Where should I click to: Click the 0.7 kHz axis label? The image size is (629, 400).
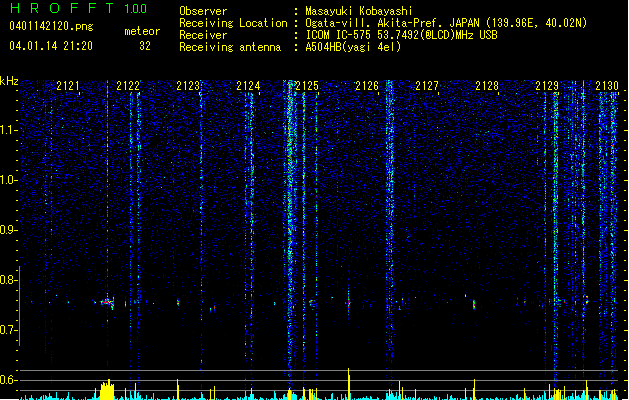pos(8,330)
